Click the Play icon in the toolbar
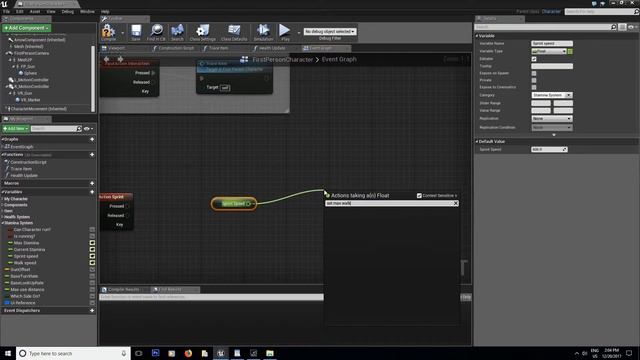The width and height of the screenshot is (640, 360). click(x=285, y=32)
